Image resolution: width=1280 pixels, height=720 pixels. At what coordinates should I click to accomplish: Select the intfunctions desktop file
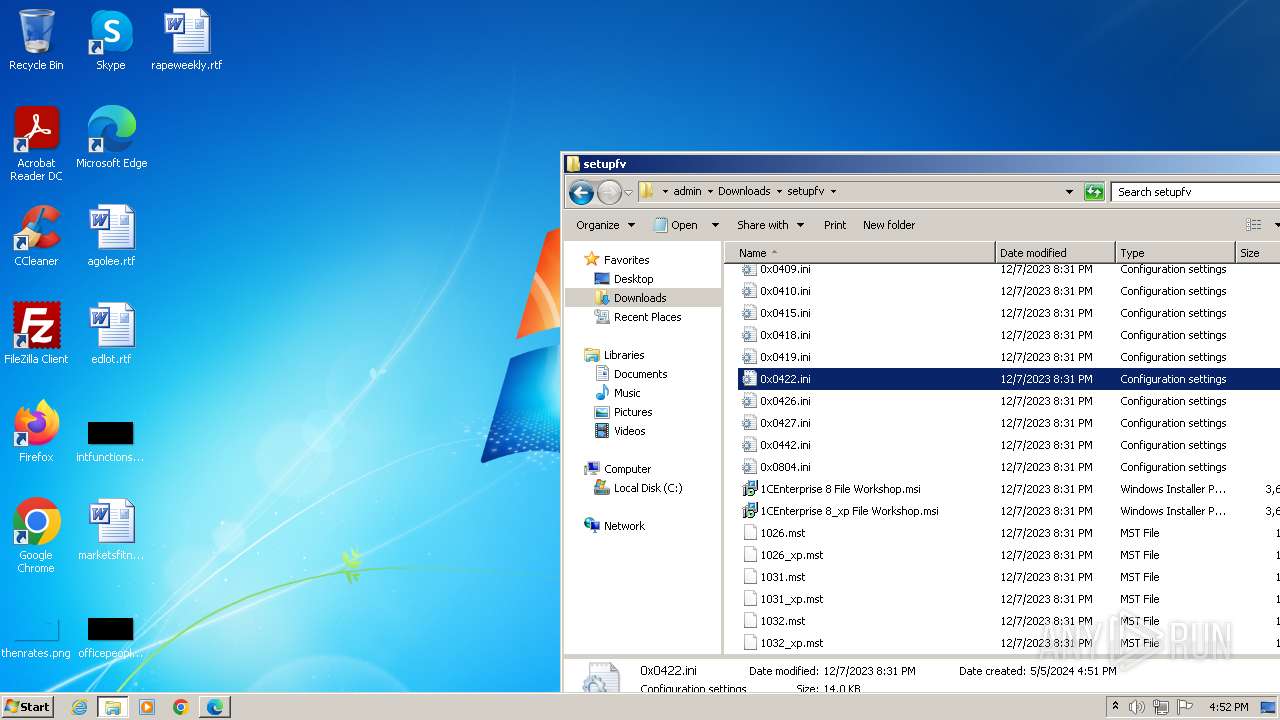click(110, 441)
